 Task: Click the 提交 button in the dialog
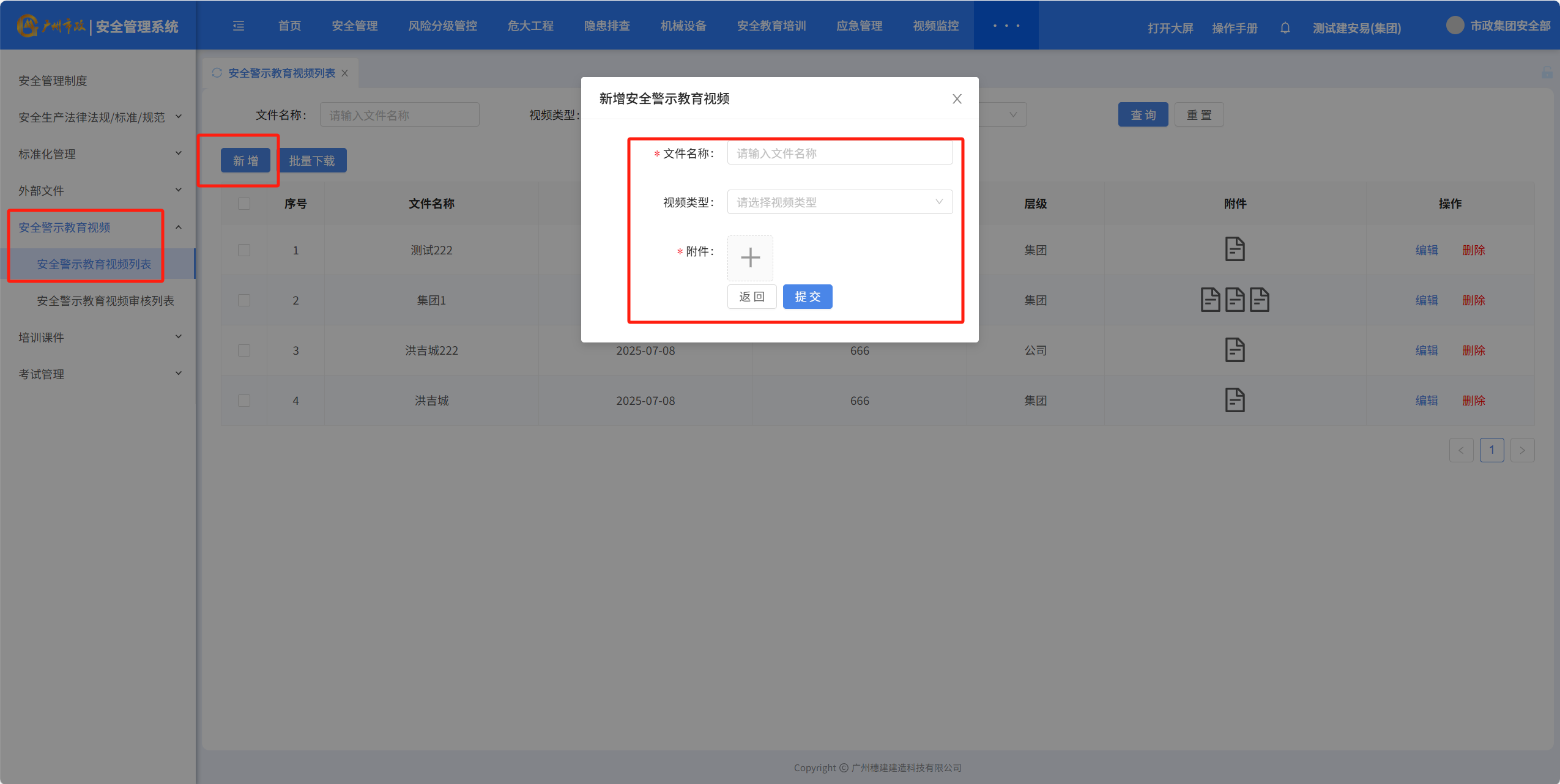(x=807, y=297)
